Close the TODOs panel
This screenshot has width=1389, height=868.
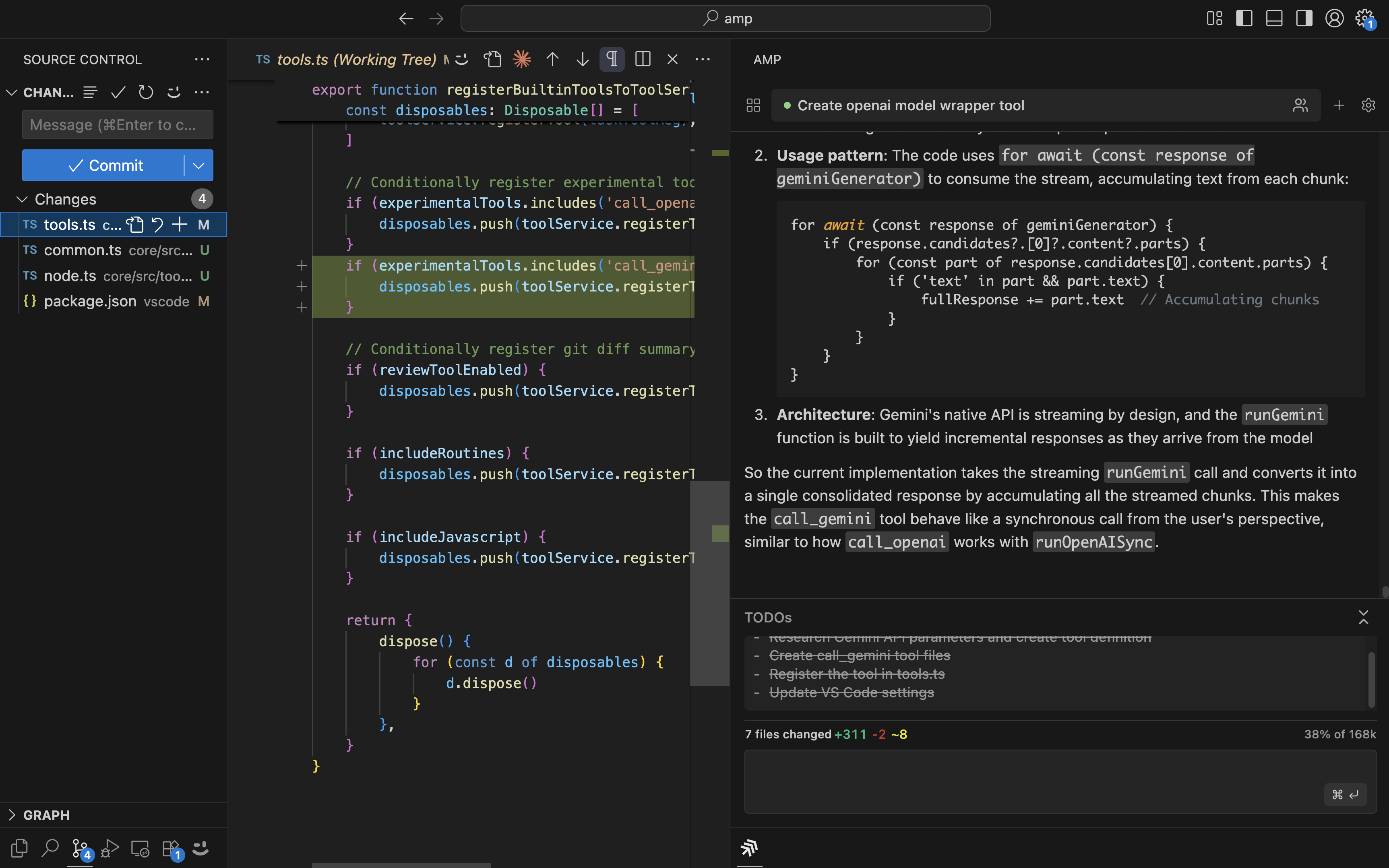coord(1363,617)
